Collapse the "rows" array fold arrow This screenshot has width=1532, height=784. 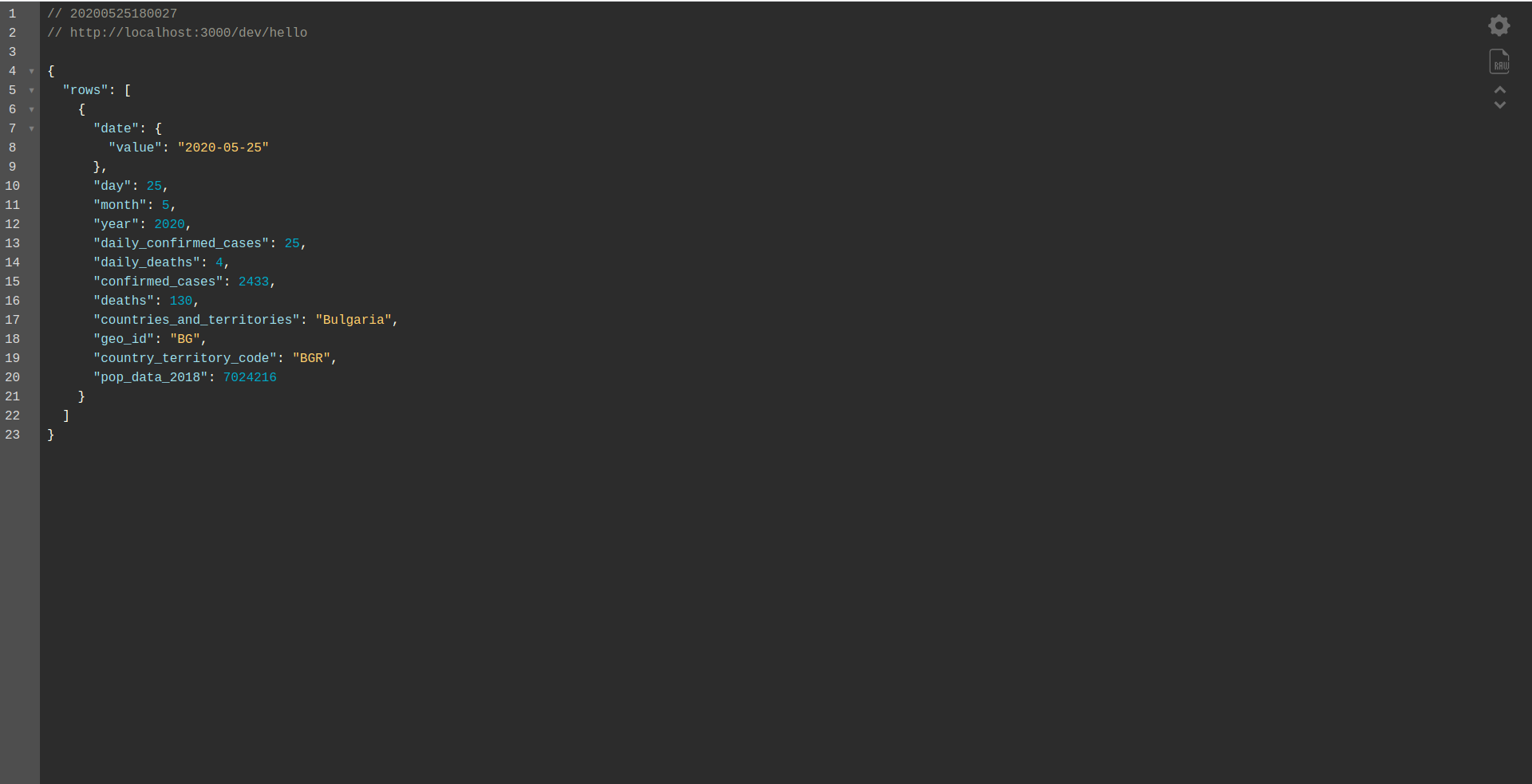32,90
